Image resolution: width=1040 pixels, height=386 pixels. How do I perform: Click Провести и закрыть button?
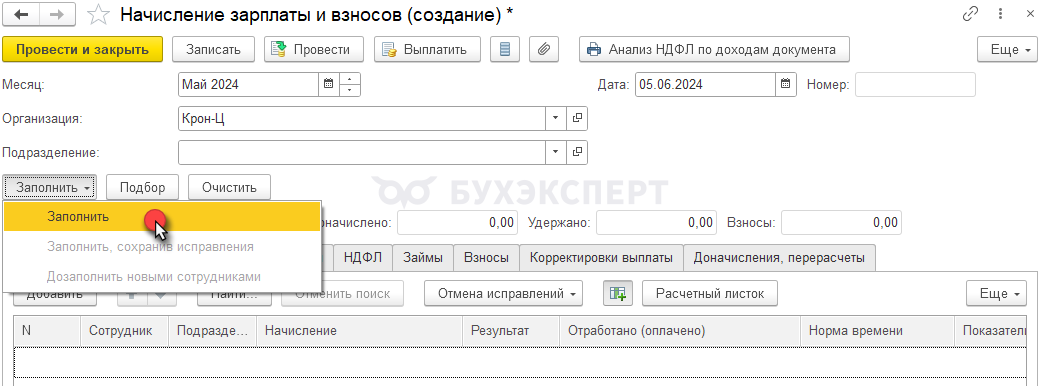[82, 49]
